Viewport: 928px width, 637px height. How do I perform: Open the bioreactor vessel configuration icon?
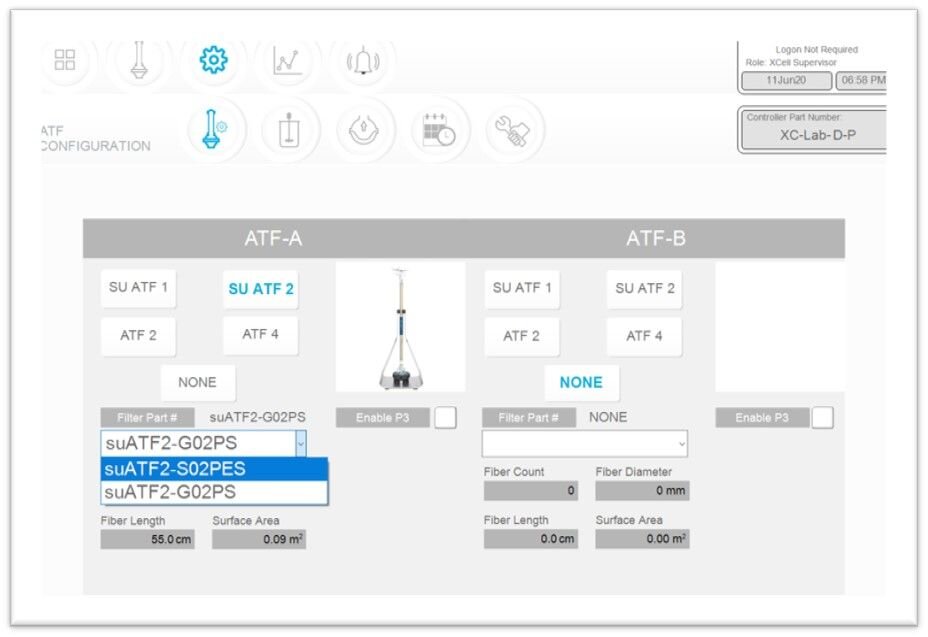(x=290, y=130)
